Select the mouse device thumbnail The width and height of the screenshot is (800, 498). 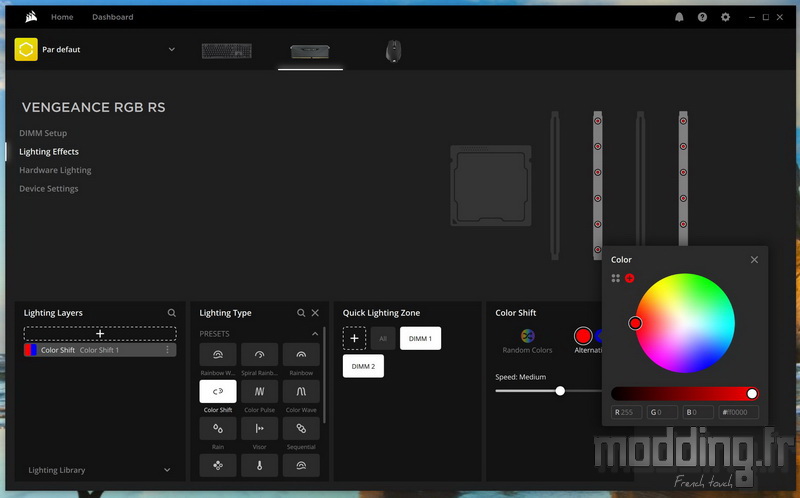(393, 51)
